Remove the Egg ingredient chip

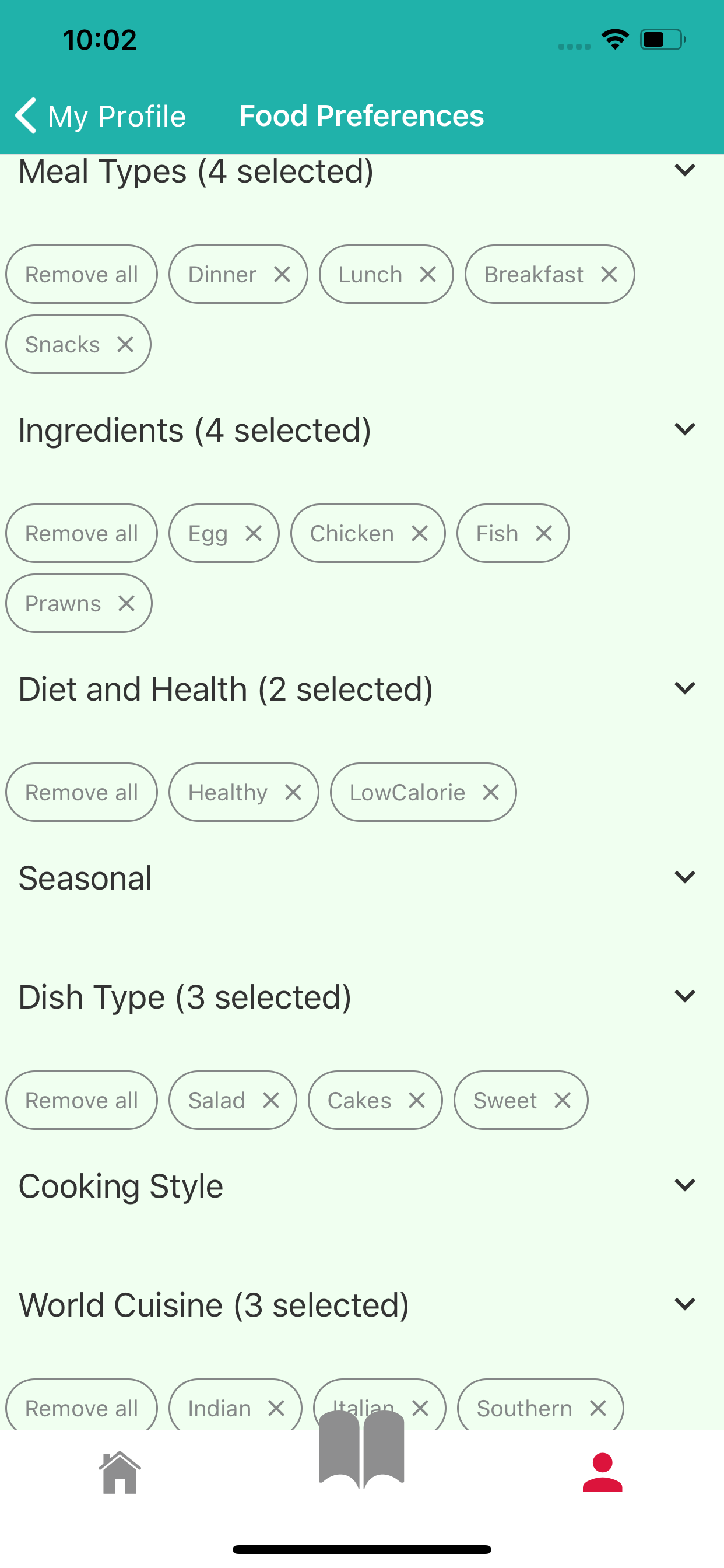point(254,533)
